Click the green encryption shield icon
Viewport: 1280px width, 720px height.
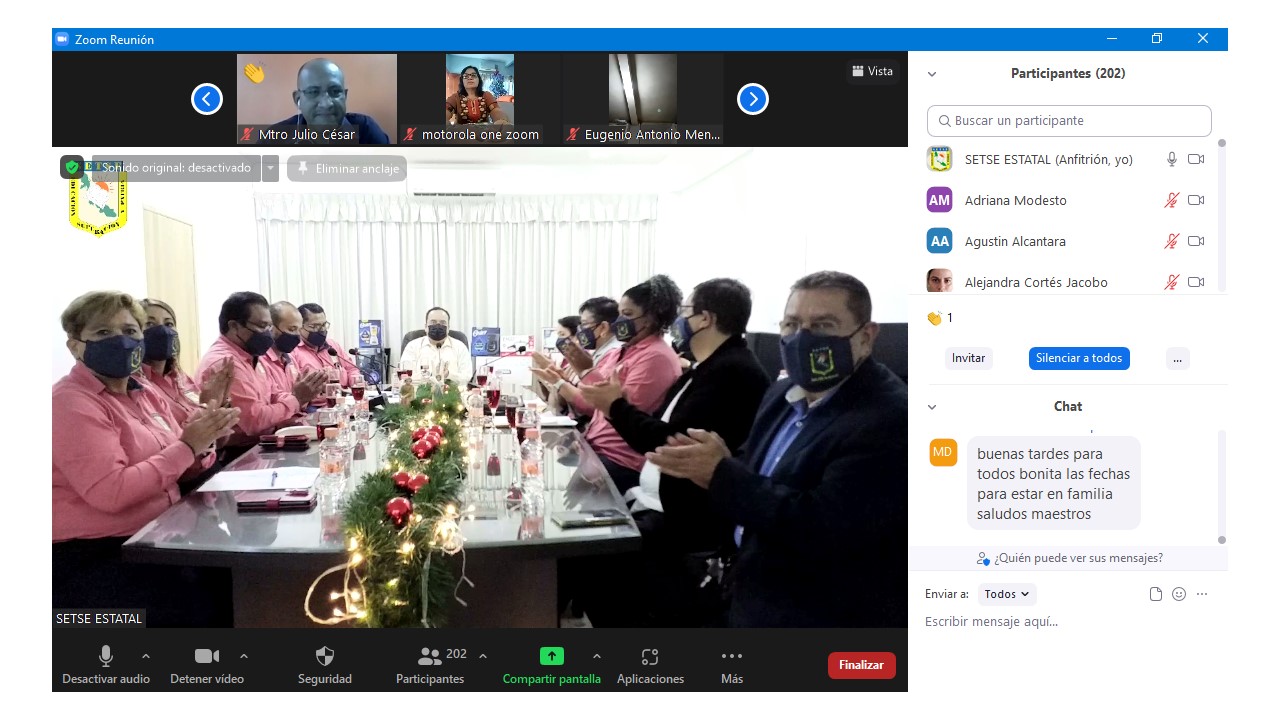[x=72, y=168]
